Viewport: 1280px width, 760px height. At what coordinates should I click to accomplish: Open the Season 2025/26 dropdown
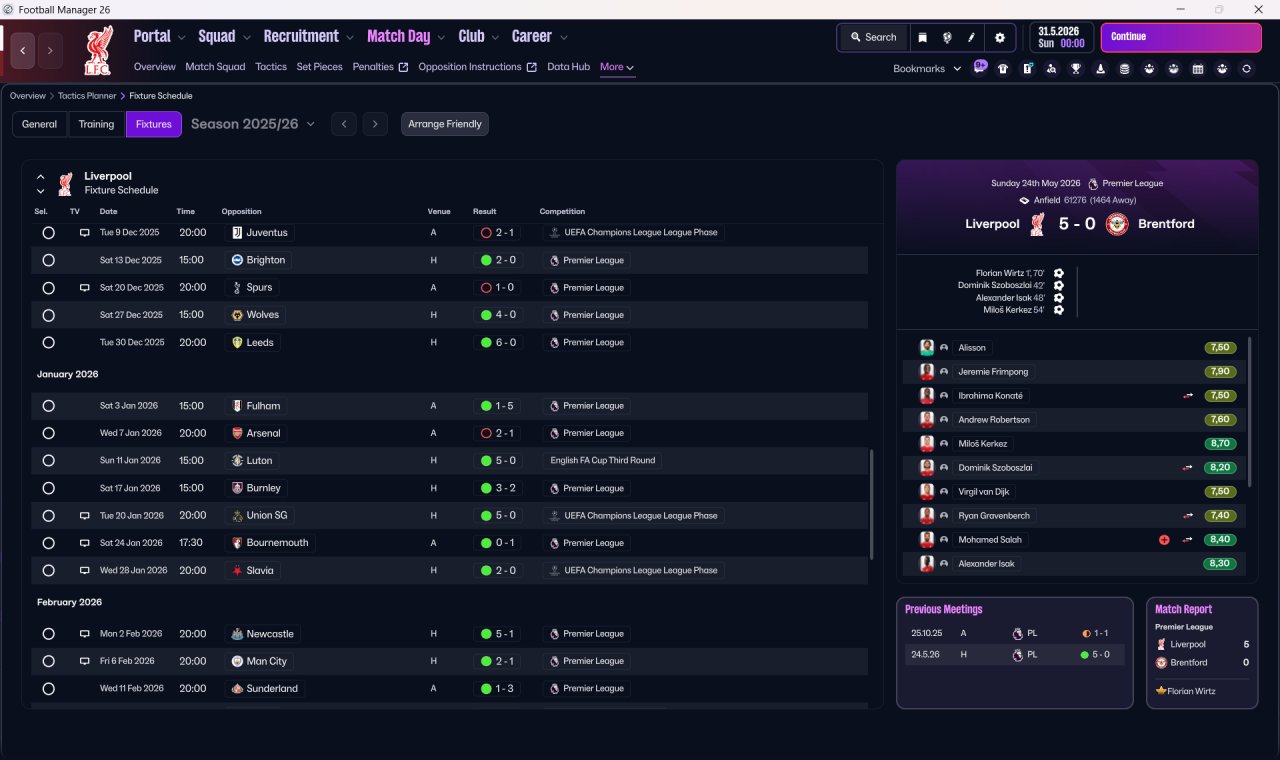pos(253,124)
